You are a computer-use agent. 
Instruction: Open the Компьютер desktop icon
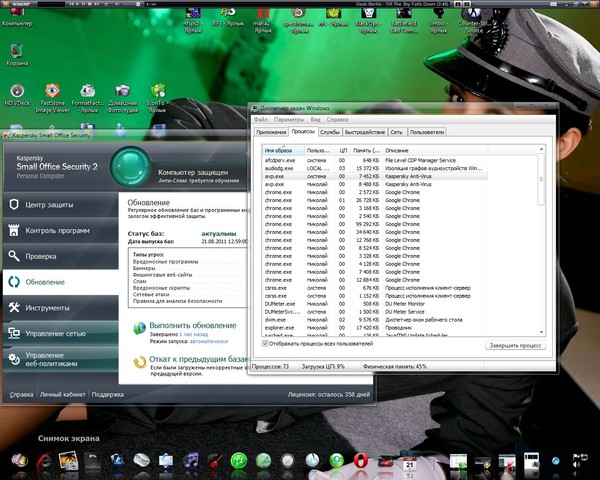[x=17, y=16]
